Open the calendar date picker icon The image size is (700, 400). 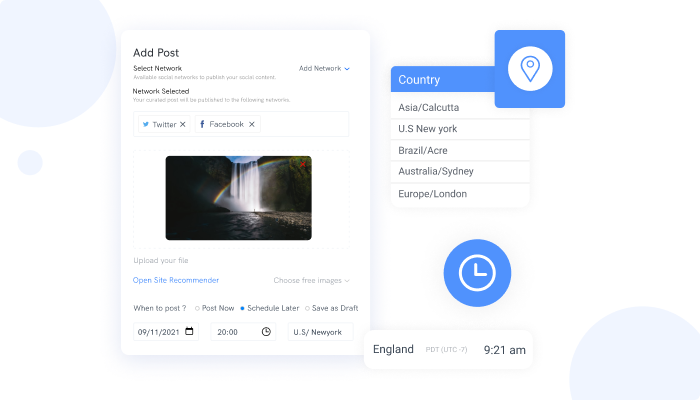point(189,331)
